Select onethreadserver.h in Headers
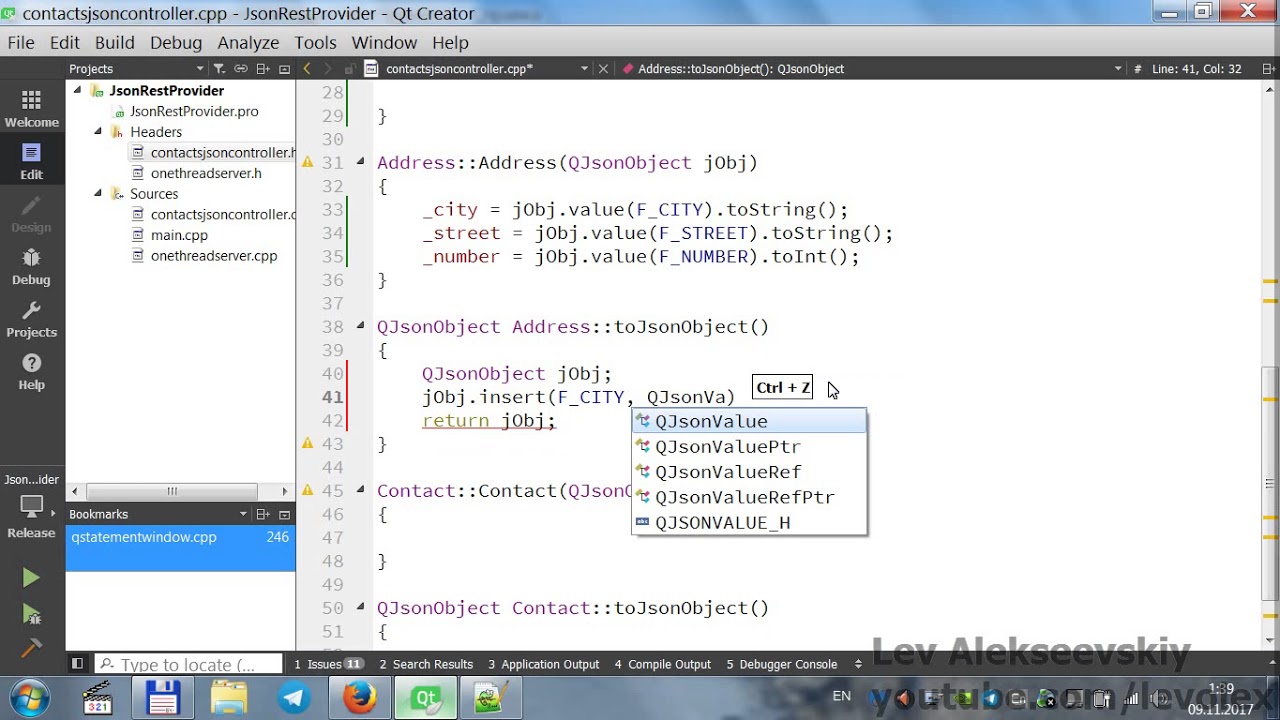Screen dimensions: 1280x720 tap(206, 173)
